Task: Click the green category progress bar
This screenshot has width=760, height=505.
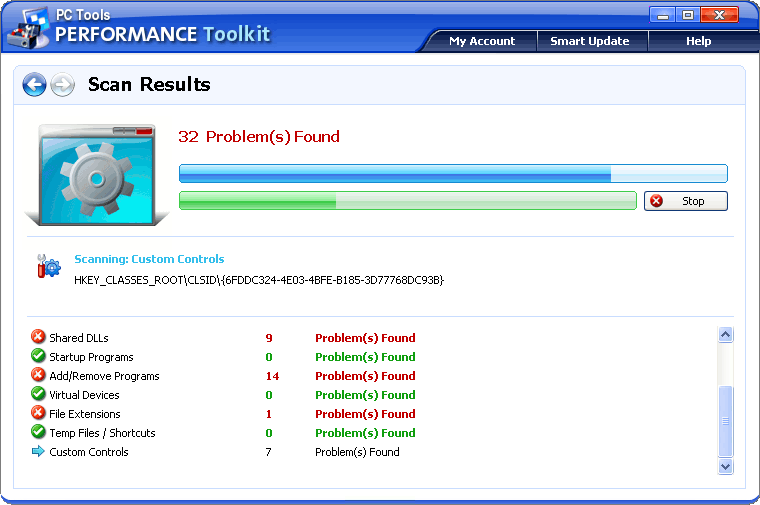Action: [x=408, y=201]
